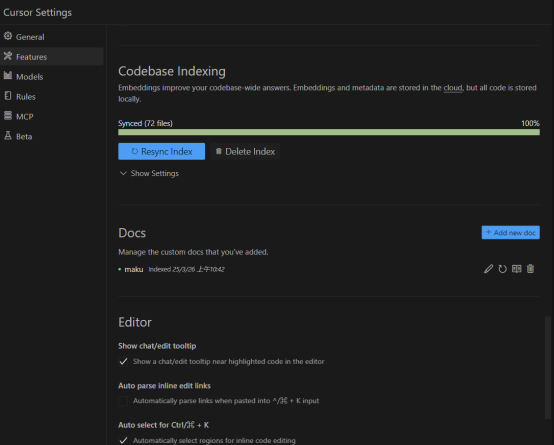Delete the maku doc with trash icon
The height and width of the screenshot is (445, 554).
(530, 269)
